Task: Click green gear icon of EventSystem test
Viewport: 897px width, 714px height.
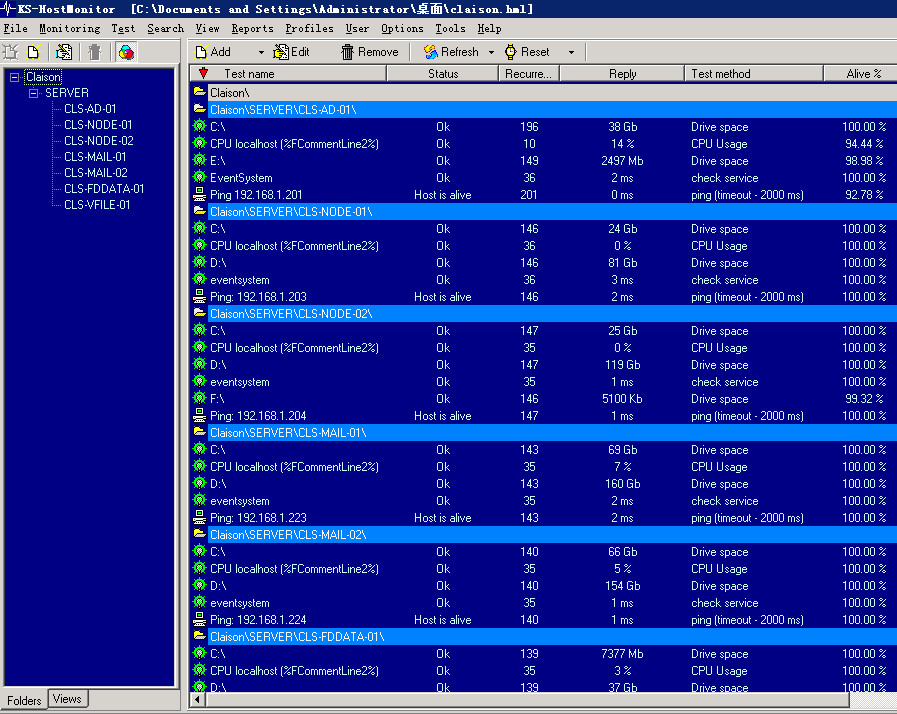Action: (199, 178)
